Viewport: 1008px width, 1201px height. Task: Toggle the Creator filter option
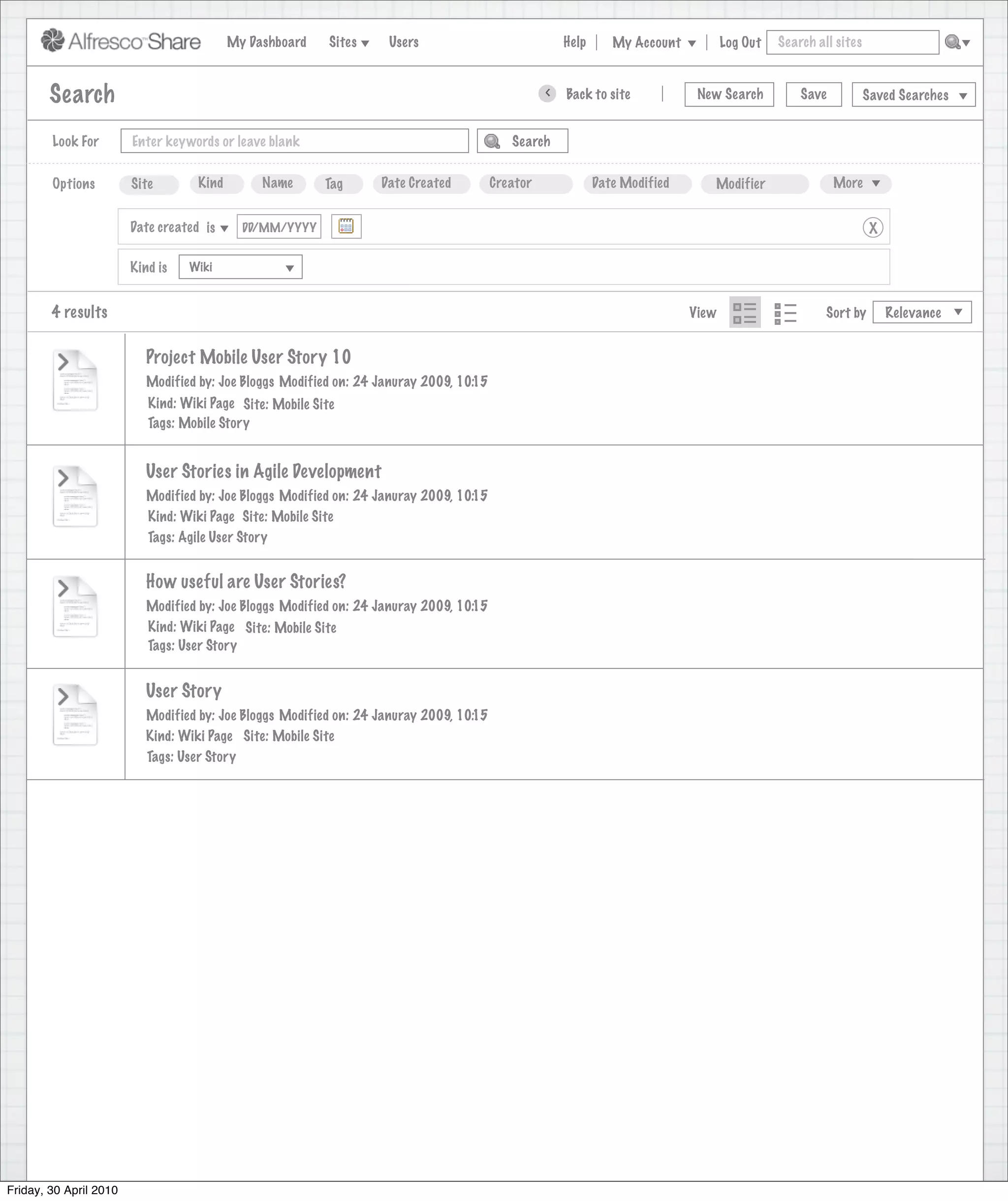[x=525, y=184]
